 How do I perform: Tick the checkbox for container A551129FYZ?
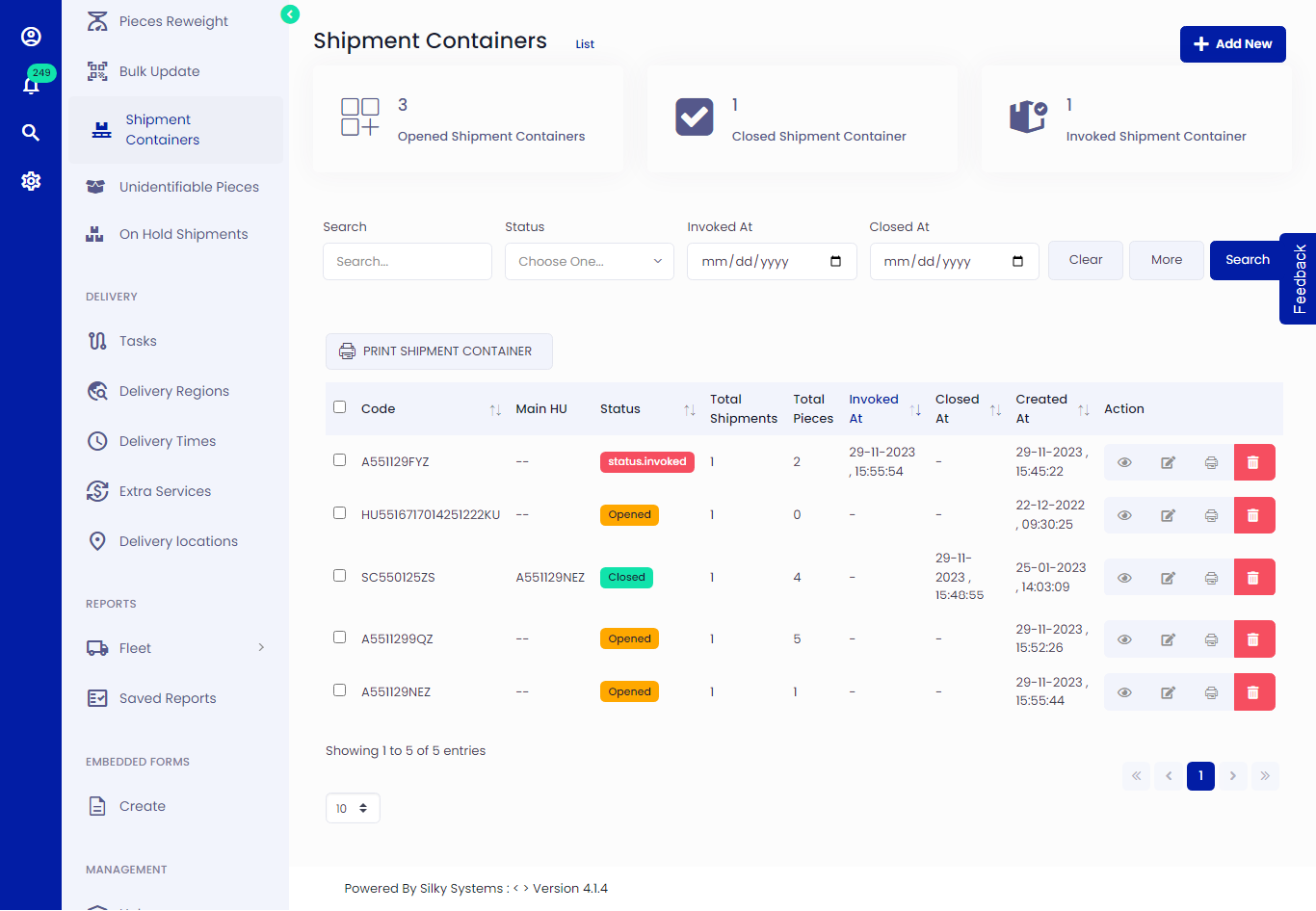tap(339, 460)
